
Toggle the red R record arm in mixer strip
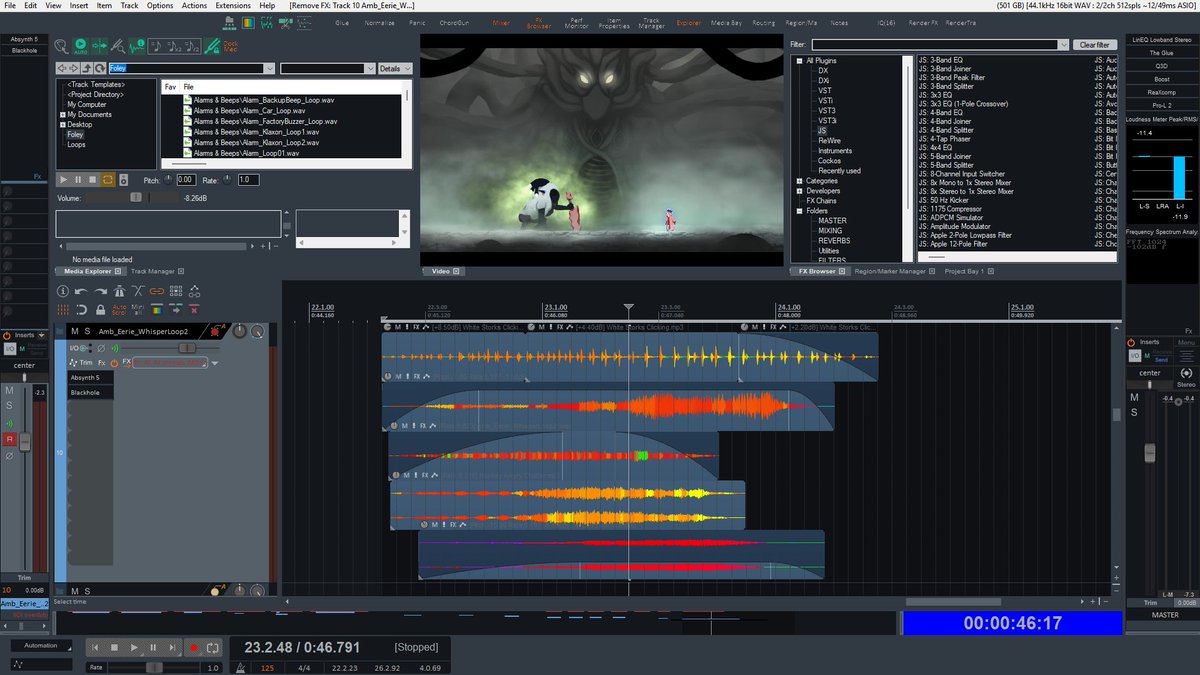10,438
